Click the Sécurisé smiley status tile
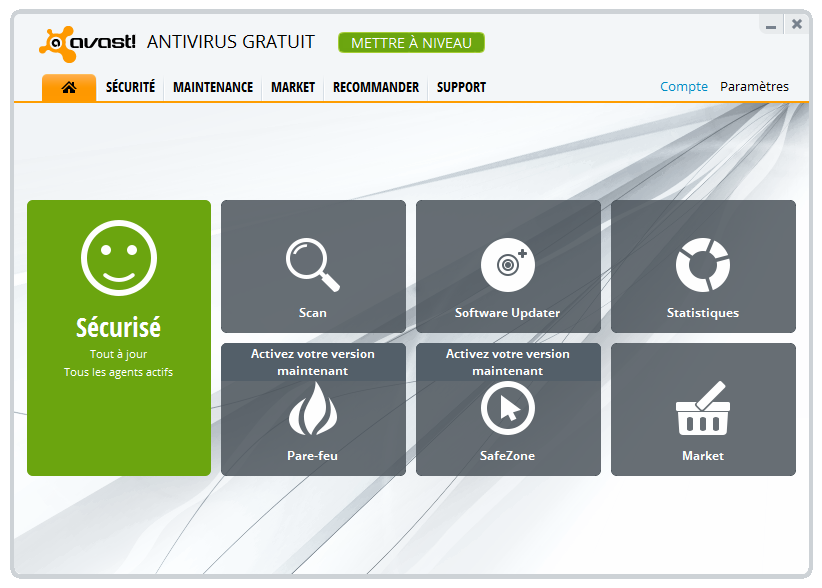Viewport: 822px width, 588px height. click(x=119, y=338)
